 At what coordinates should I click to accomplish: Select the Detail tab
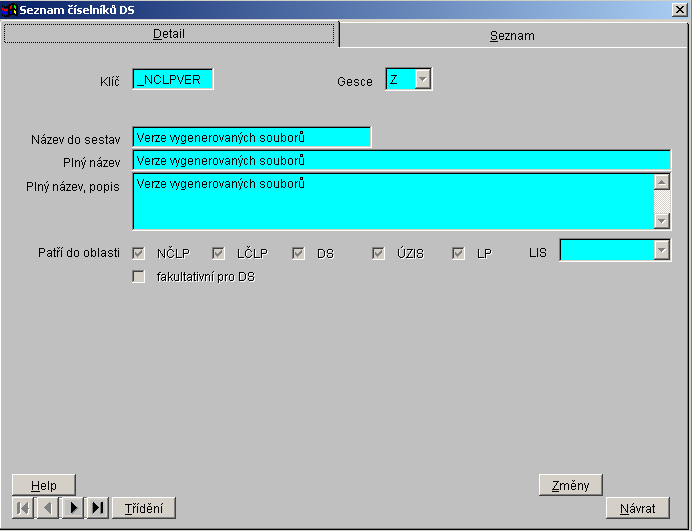(169, 34)
